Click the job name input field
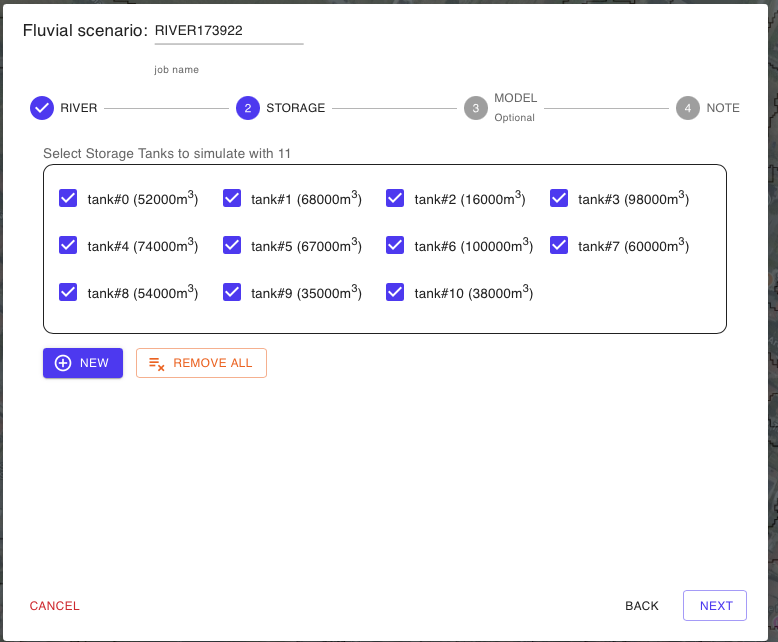Viewport: 778px width, 642px height. coord(228,31)
